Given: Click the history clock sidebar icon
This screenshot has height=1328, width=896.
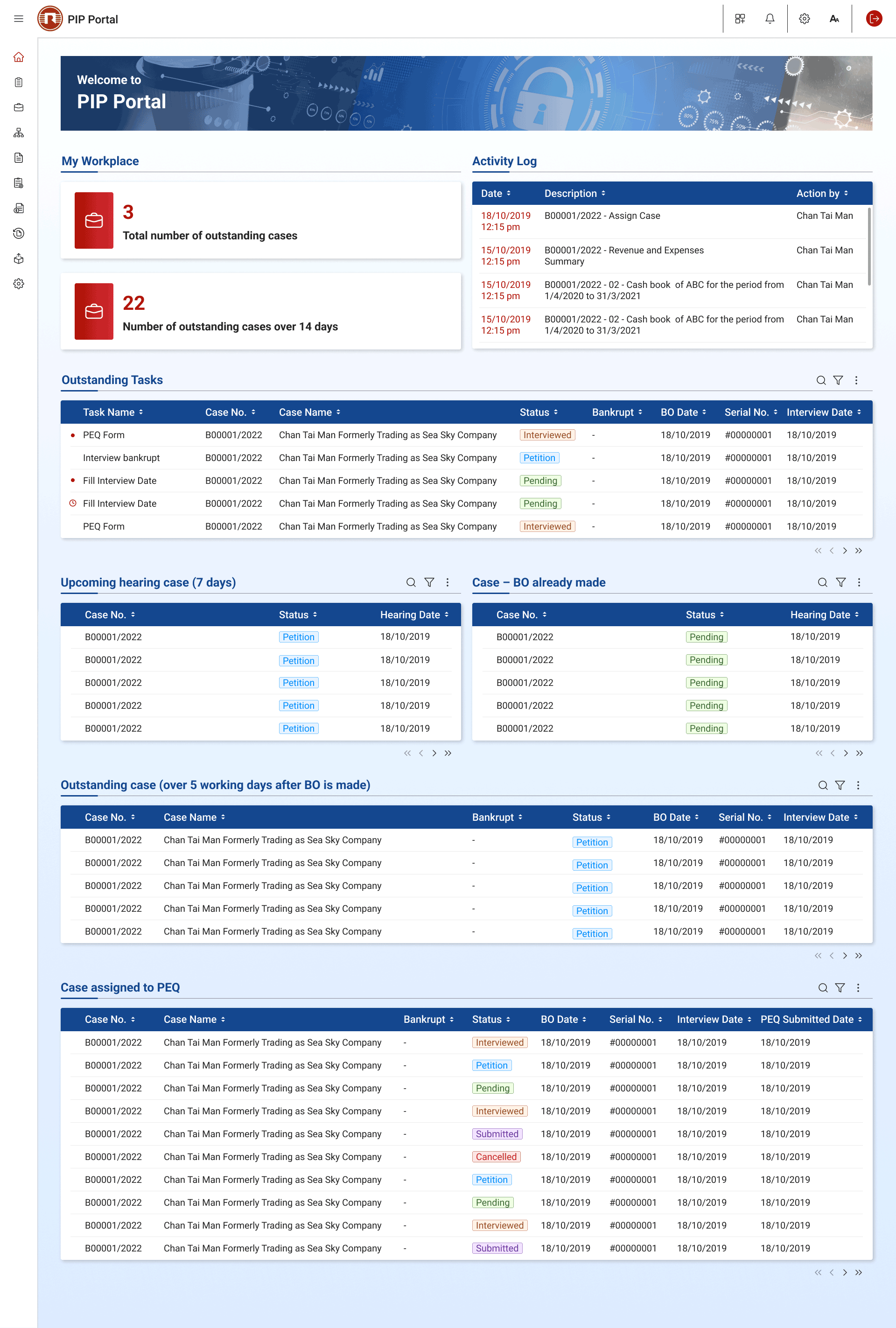Looking at the screenshot, I should 18,233.
